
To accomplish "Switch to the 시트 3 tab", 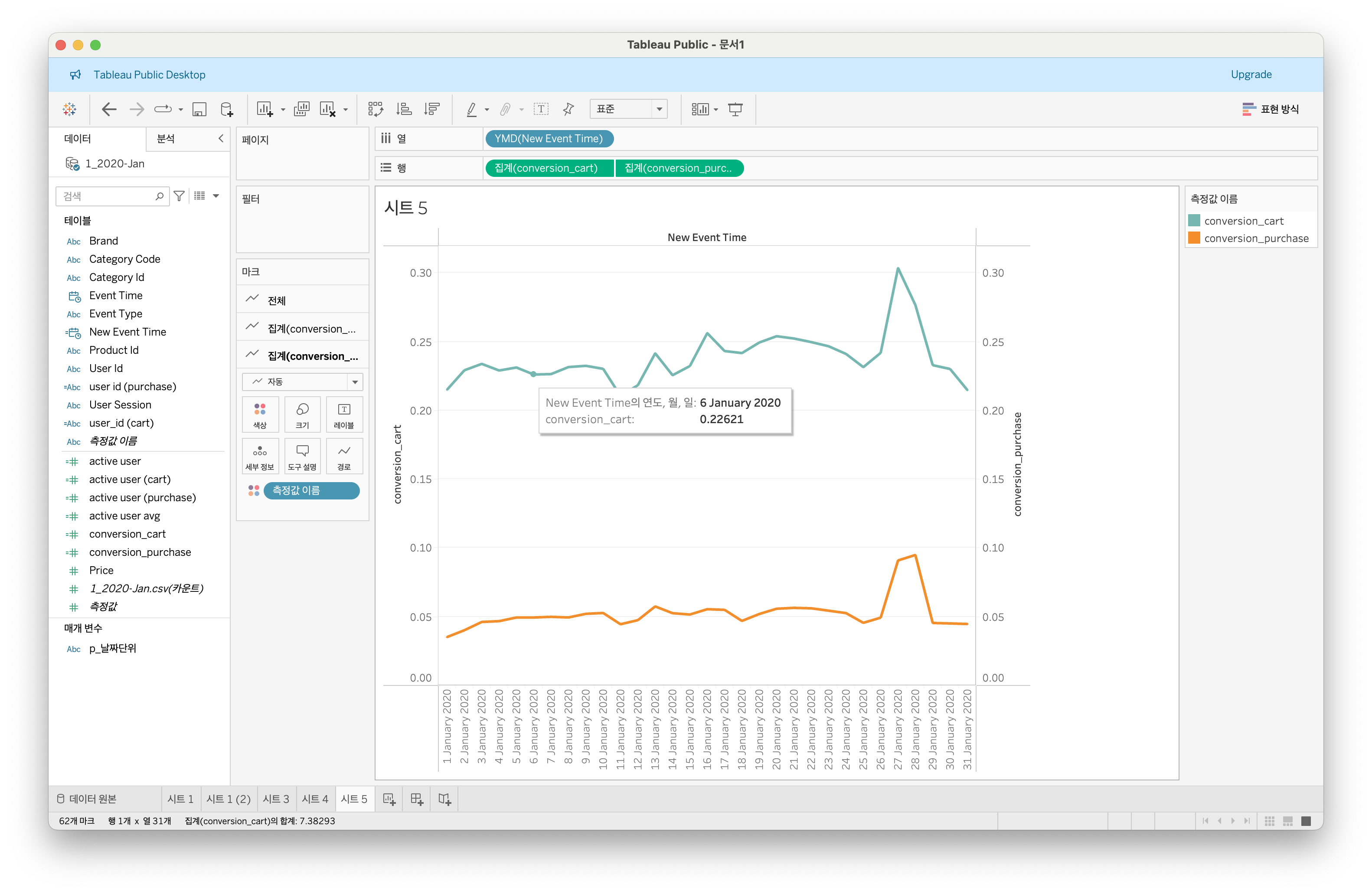I will click(275, 799).
